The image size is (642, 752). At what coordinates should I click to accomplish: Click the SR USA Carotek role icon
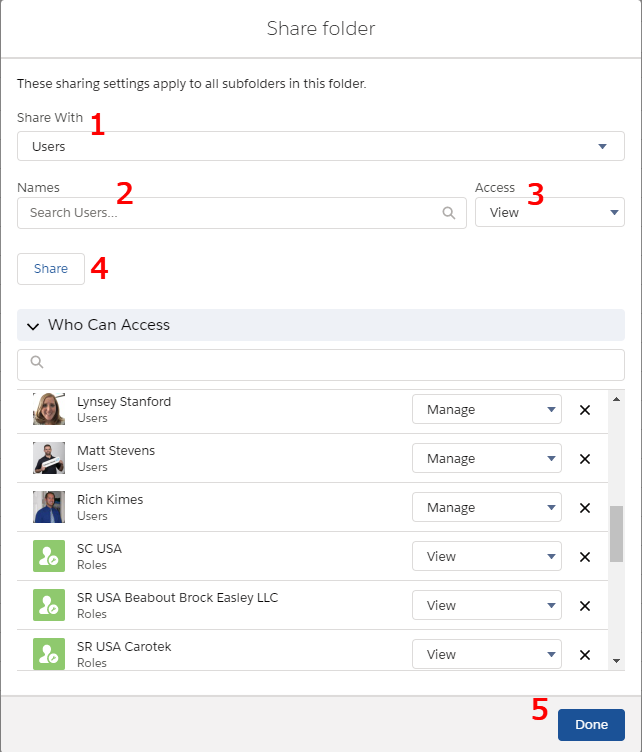tap(49, 654)
